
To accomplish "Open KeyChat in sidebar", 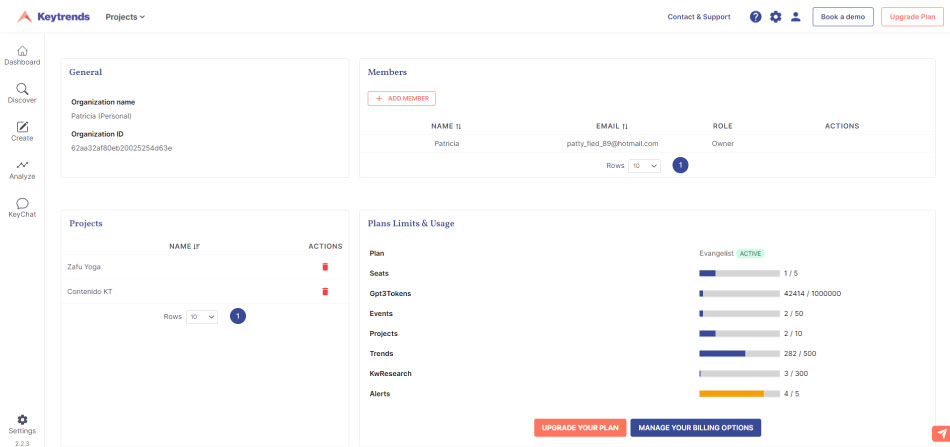I will (x=22, y=208).
